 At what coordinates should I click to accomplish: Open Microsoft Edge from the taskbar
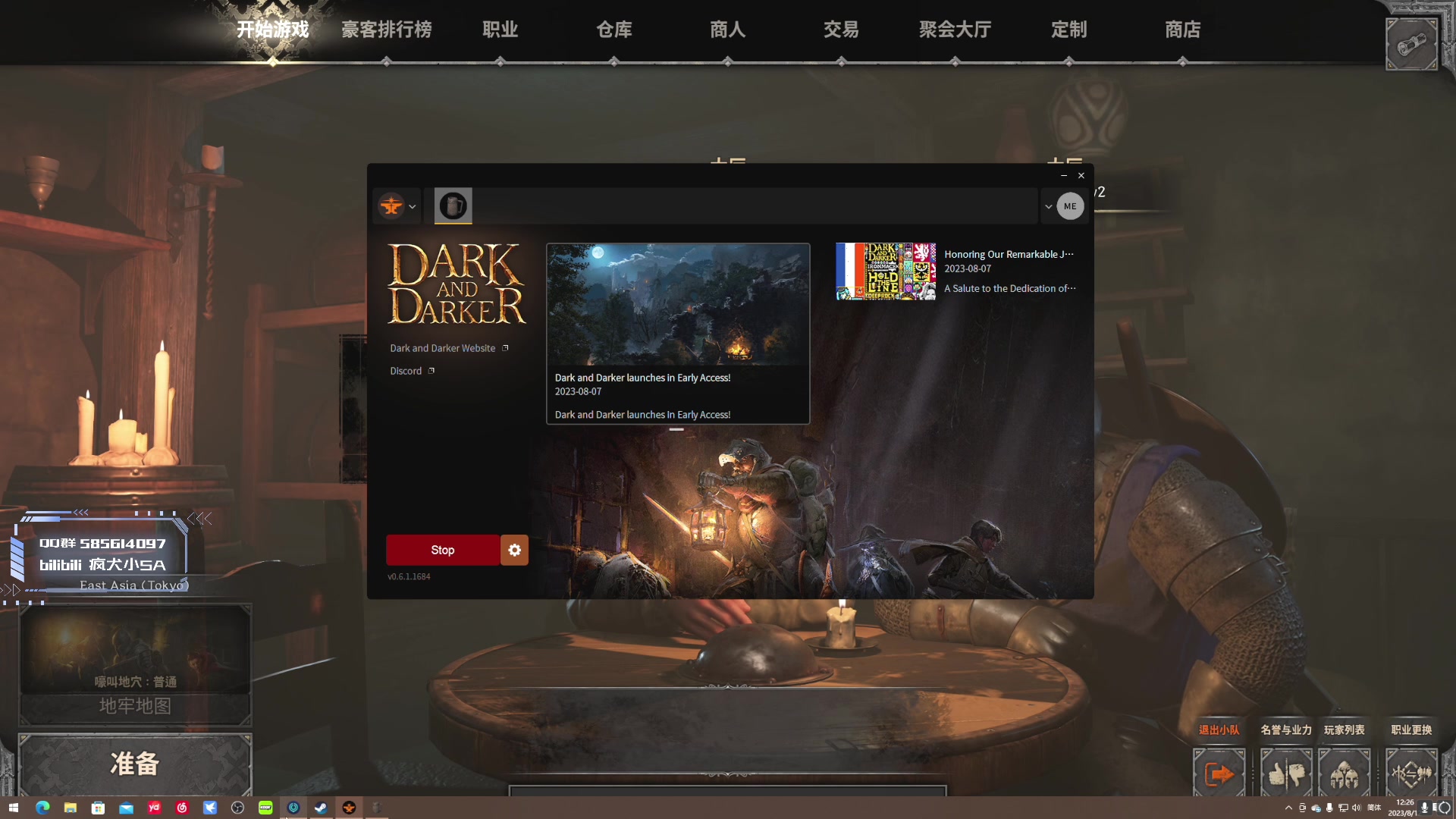42,808
